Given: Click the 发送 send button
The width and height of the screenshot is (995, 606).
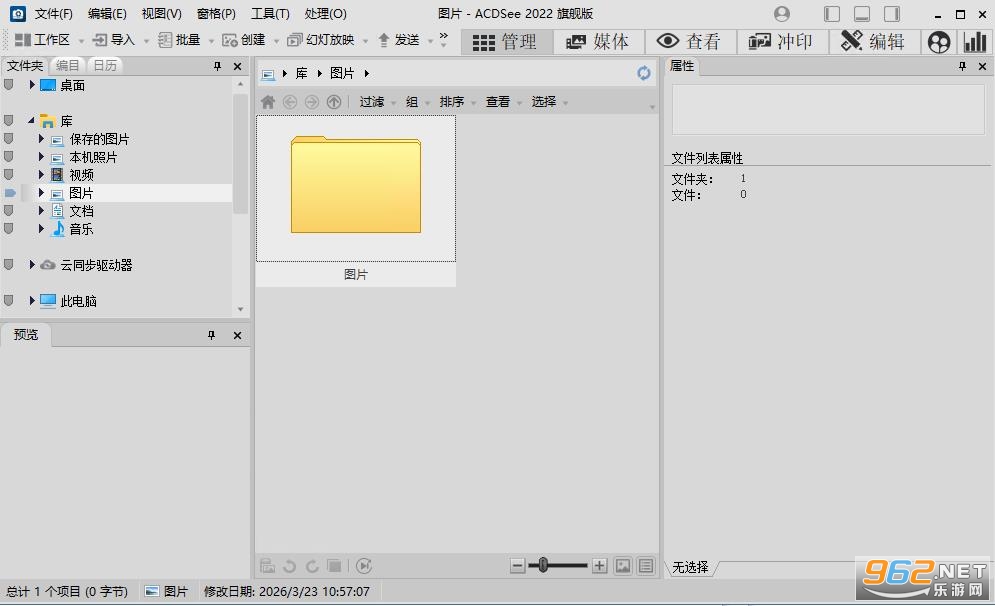Looking at the screenshot, I should (399, 40).
